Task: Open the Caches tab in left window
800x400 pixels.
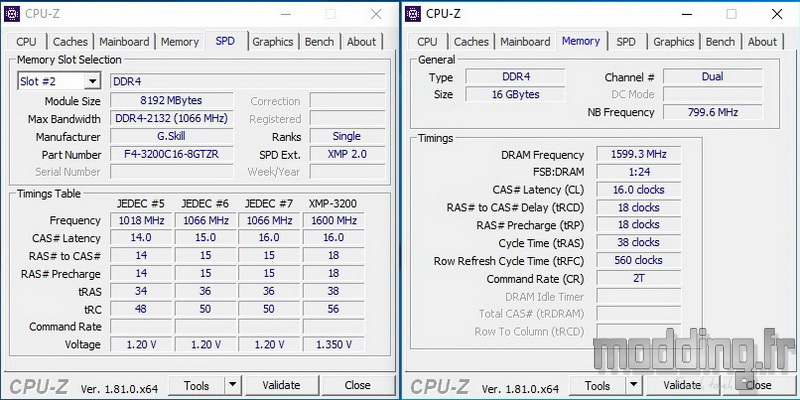Action: click(x=70, y=42)
